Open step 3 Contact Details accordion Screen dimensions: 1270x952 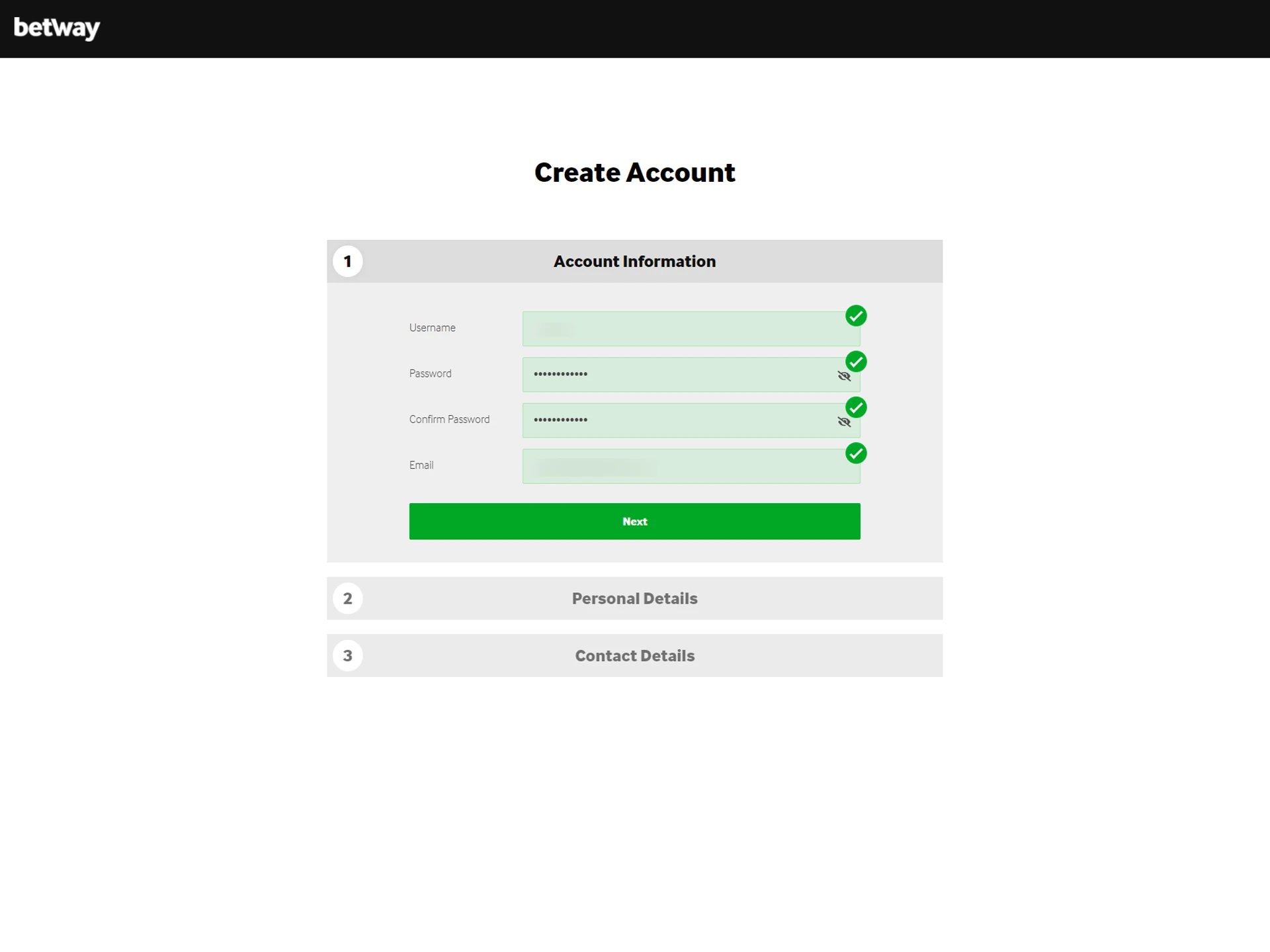click(635, 655)
